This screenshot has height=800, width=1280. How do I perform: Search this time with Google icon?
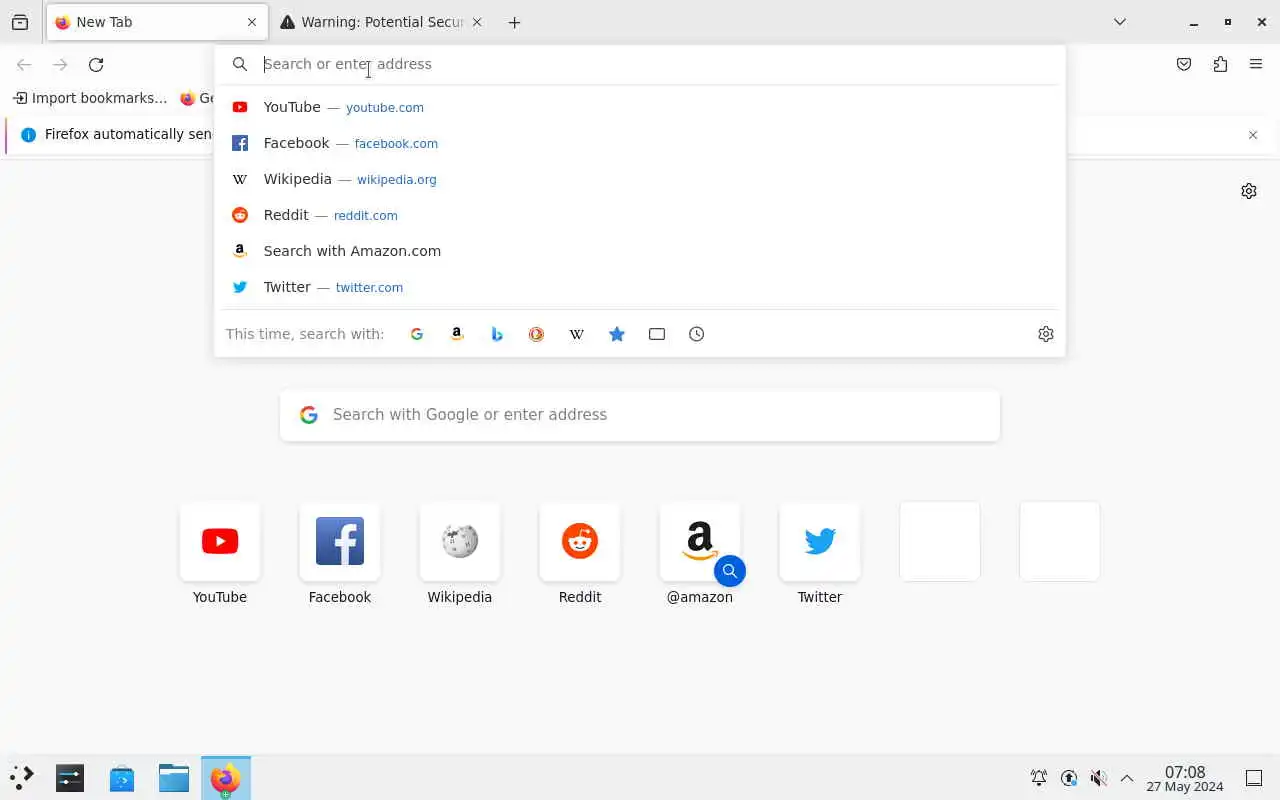pyautogui.click(x=417, y=334)
